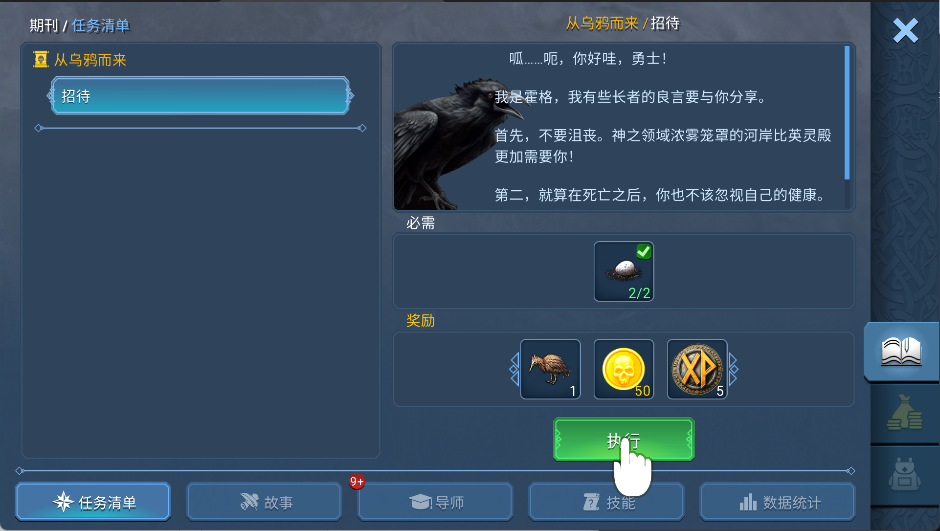
Task: Switch to the 任务清单 tab
Action: coord(93,502)
